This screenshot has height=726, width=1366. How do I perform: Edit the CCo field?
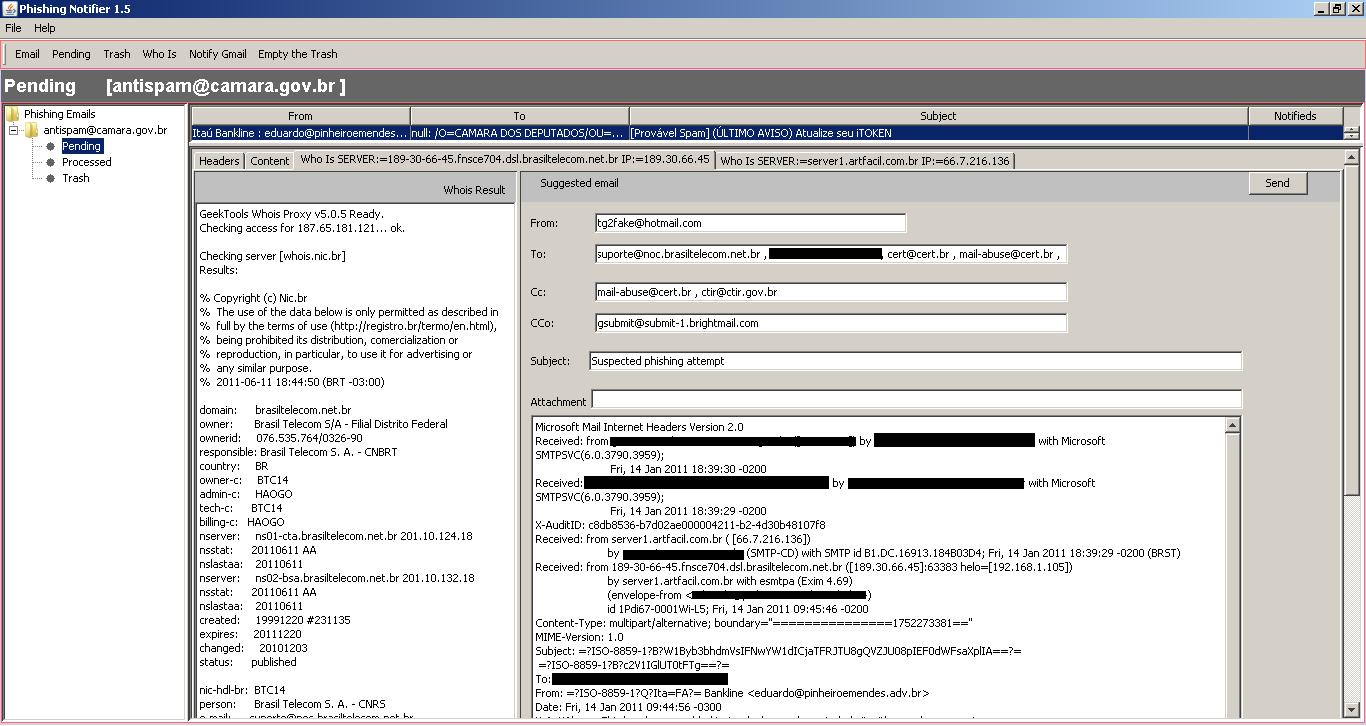pyautogui.click(x=830, y=323)
